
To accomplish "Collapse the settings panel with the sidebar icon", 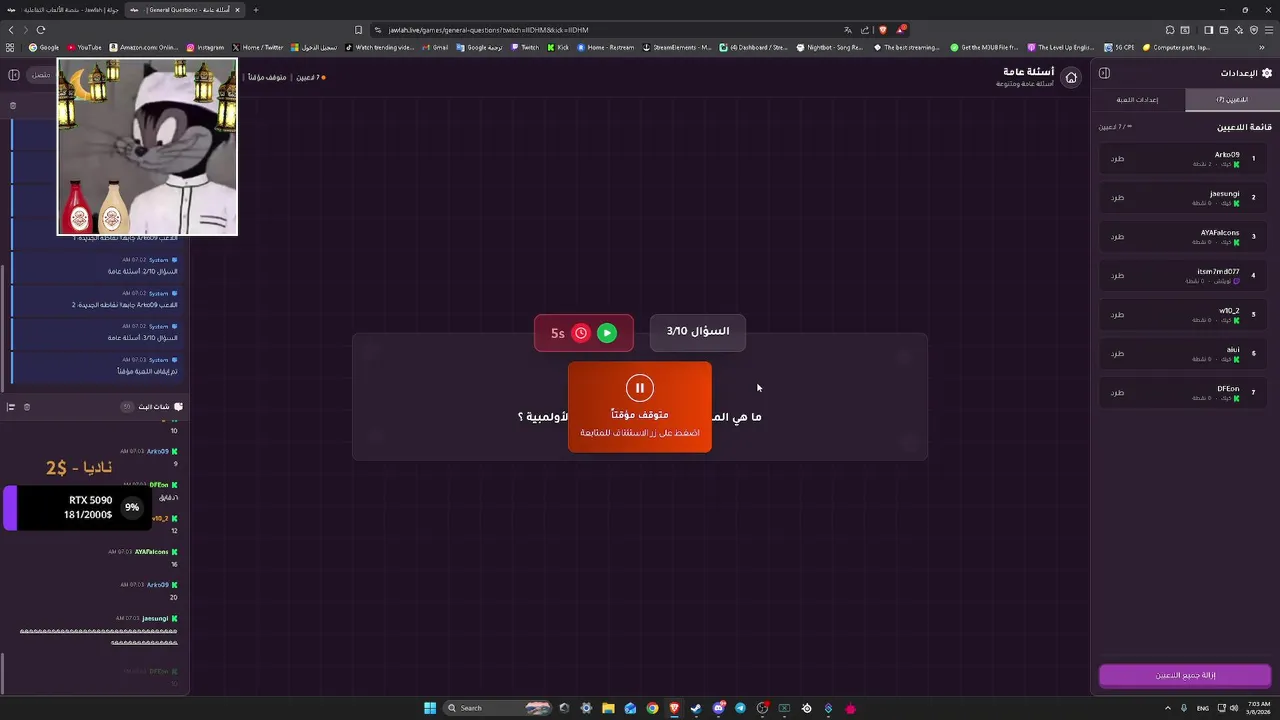I will (x=1104, y=73).
